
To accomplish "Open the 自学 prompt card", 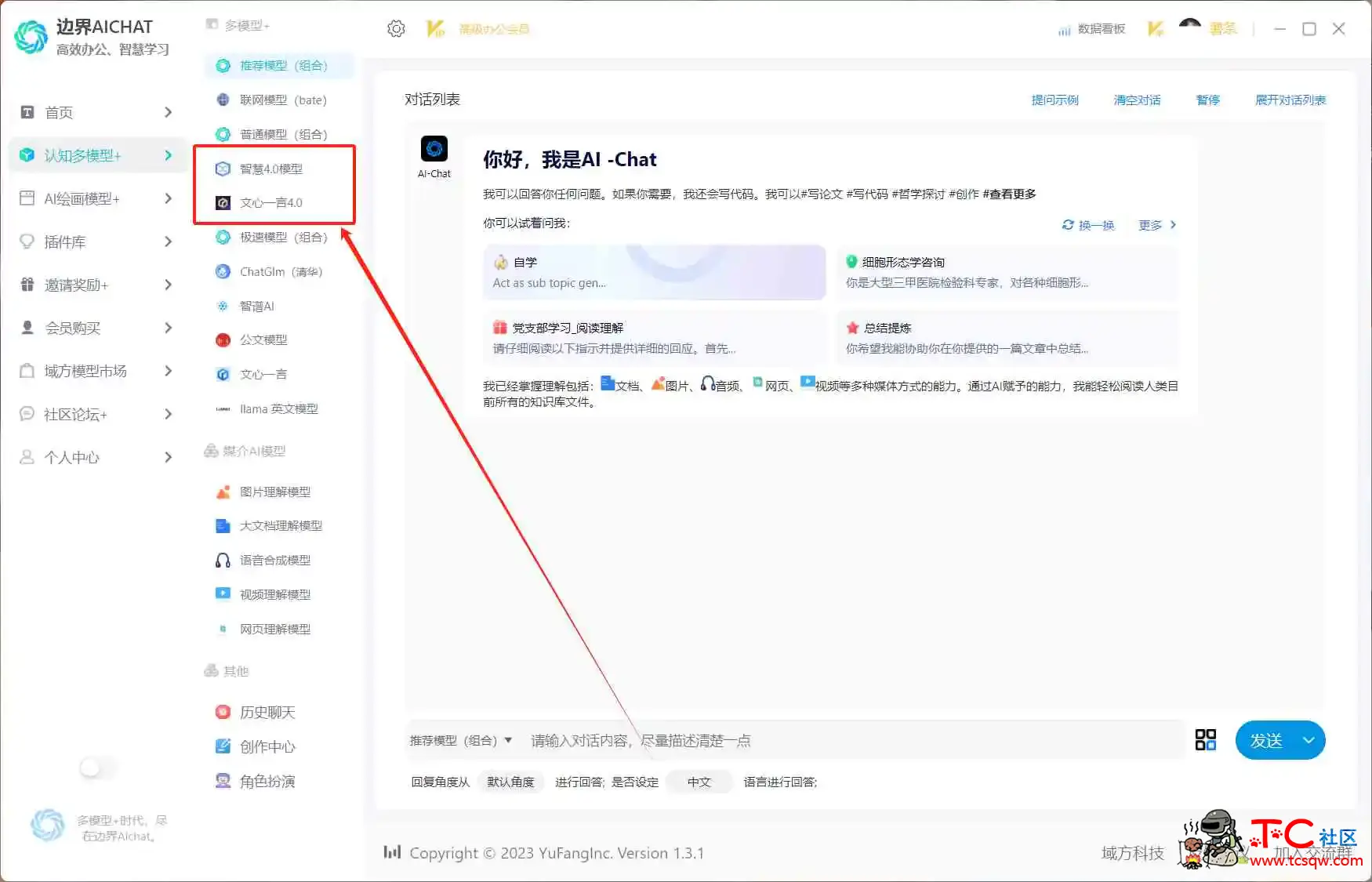I will [655, 272].
